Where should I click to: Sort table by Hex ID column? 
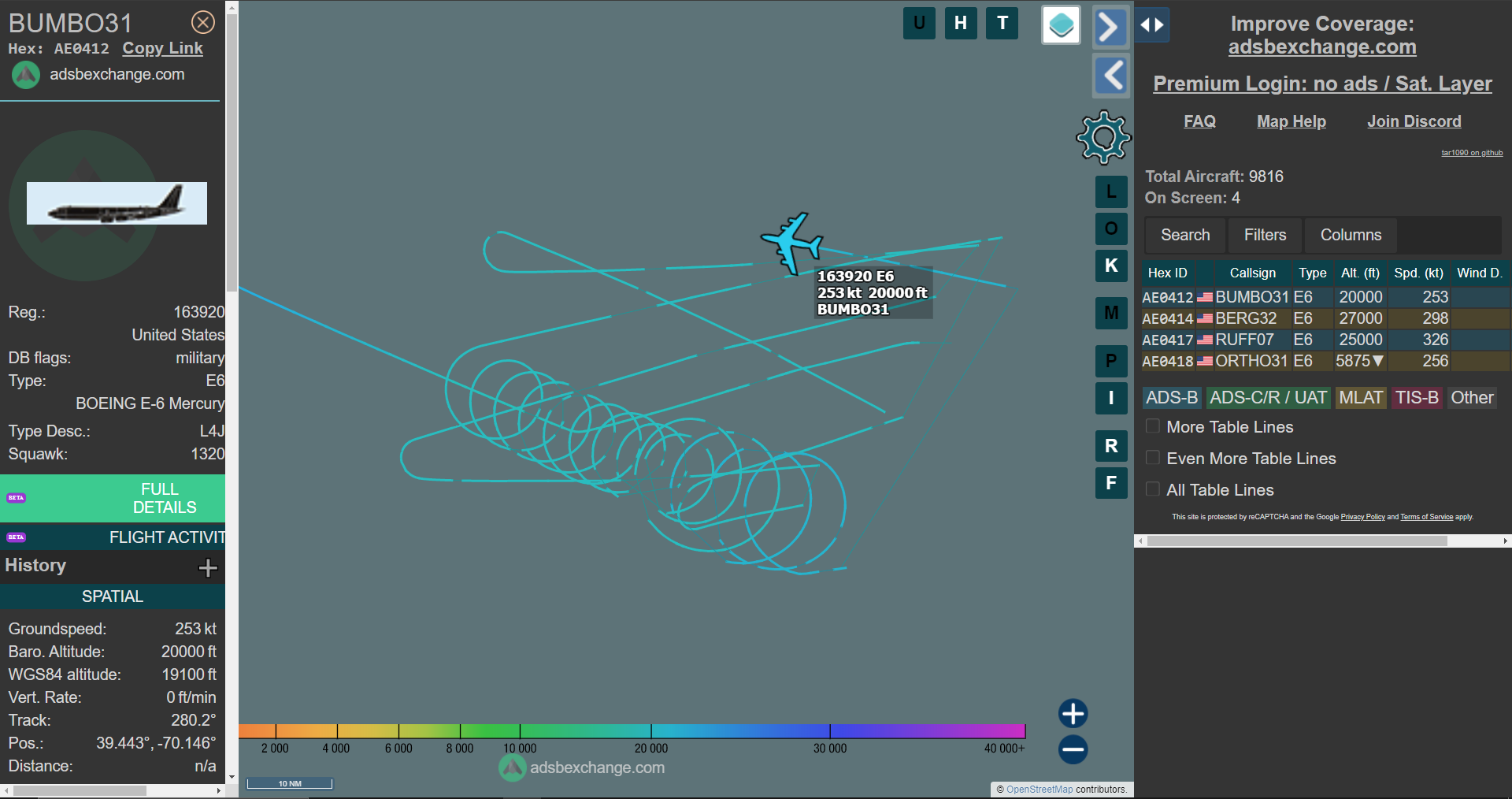pos(1167,273)
